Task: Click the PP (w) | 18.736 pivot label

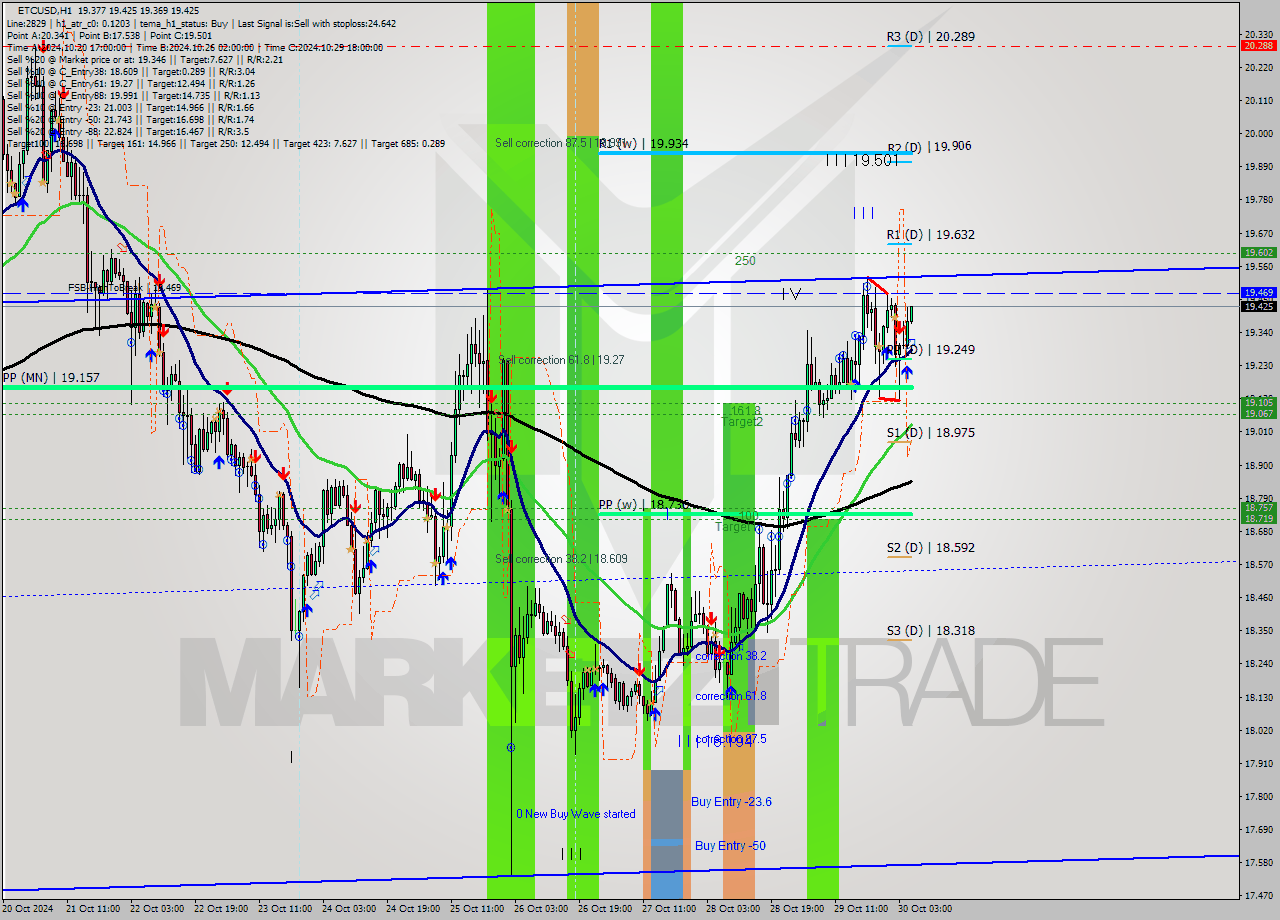Action: [645, 505]
